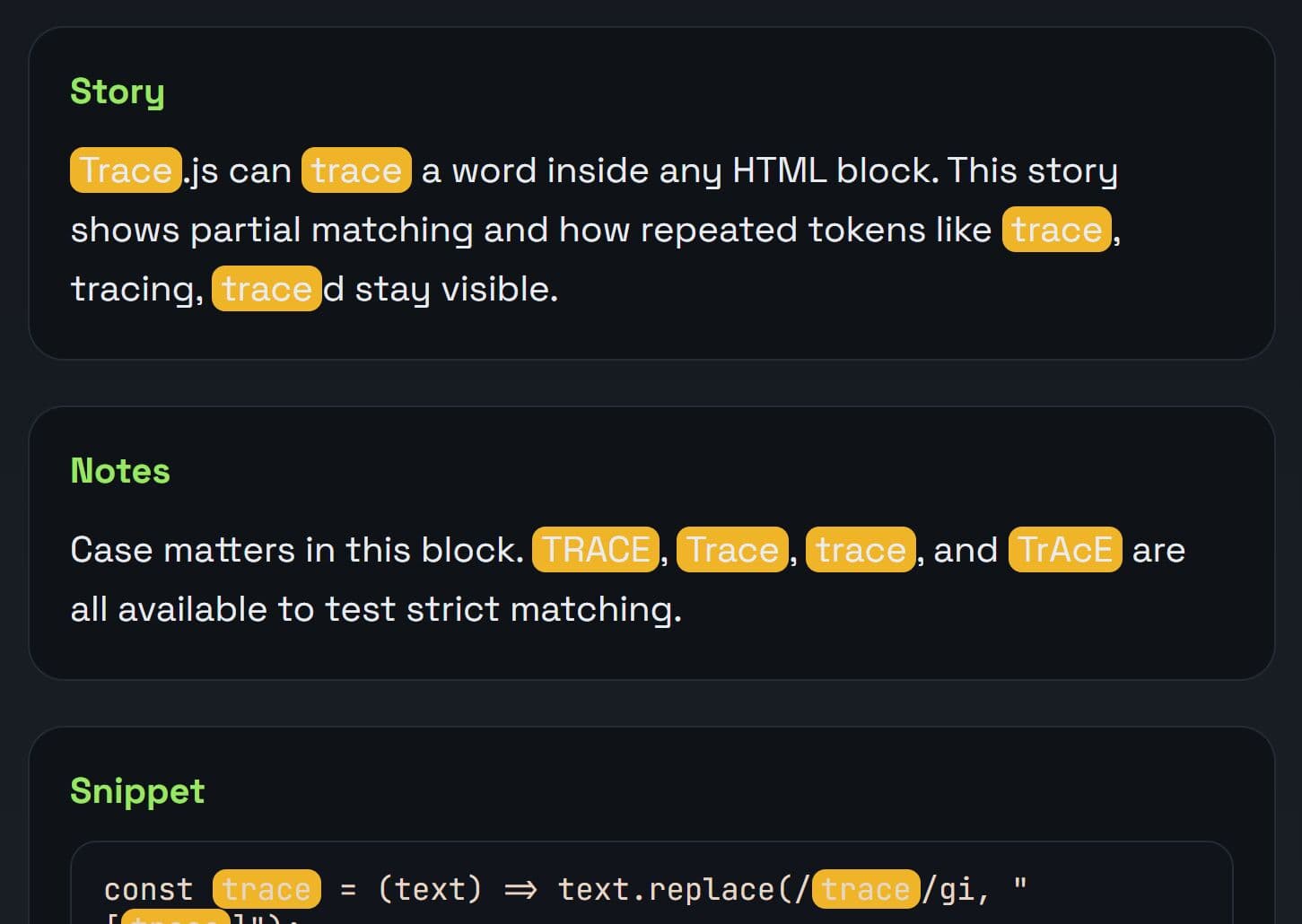
Task: Click the unhighlighted word "tracing" in Story
Action: click(x=136, y=289)
